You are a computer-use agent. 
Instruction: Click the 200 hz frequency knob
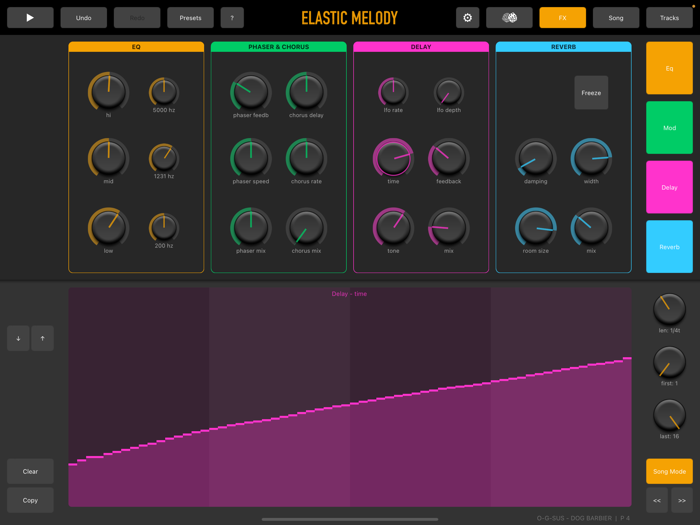[x=164, y=227]
